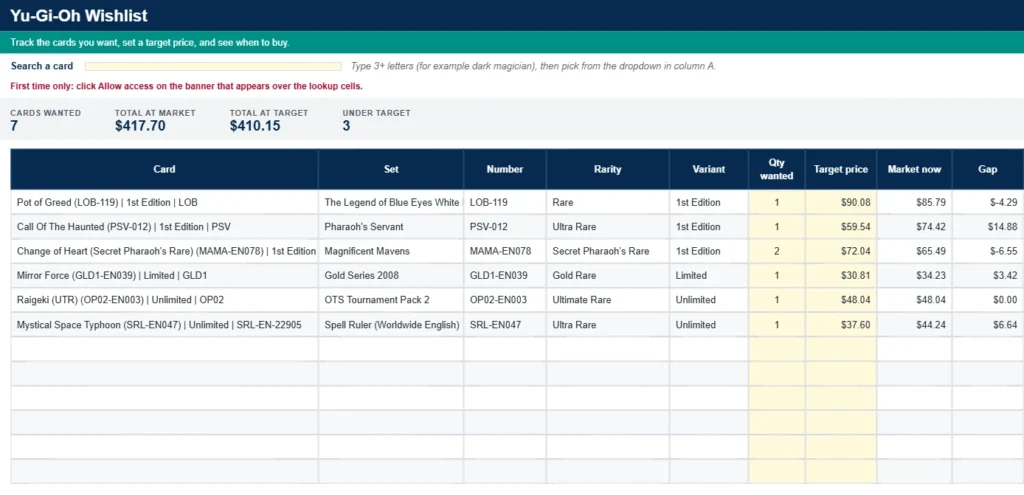Select the $74.42 market price cell
1024x495 pixels.
(x=914, y=227)
